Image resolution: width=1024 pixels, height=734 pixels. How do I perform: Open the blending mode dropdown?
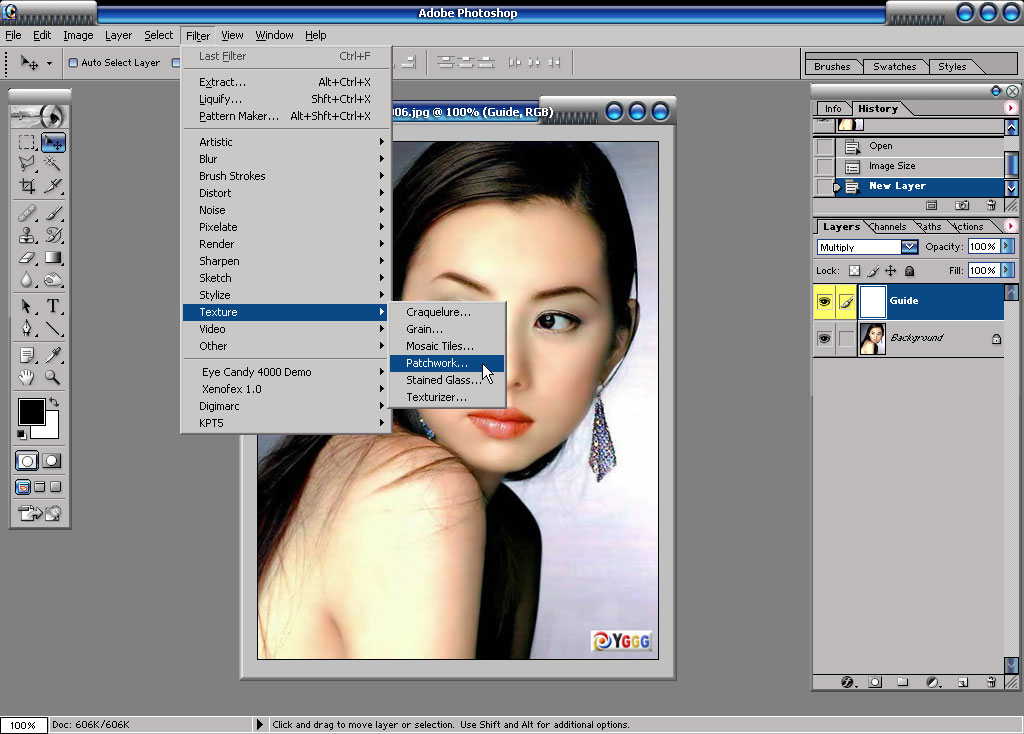point(909,247)
